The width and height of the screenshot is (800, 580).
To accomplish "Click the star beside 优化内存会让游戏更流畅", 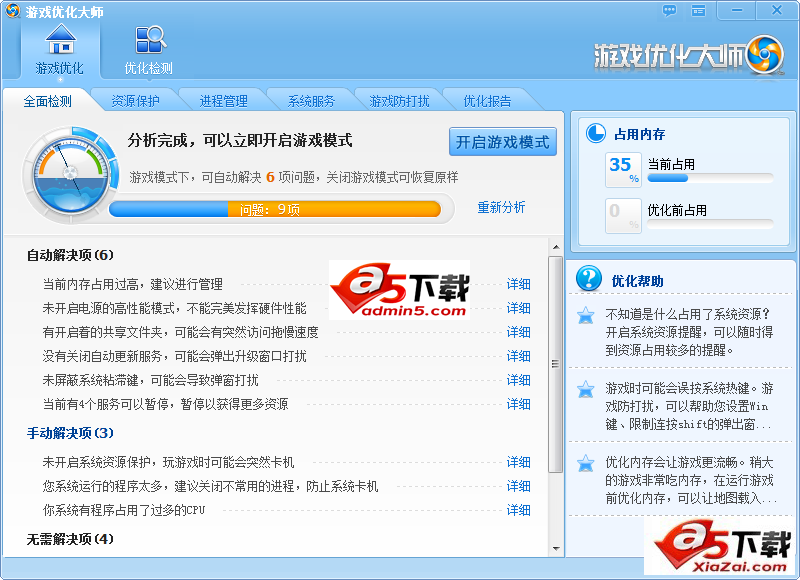I will [x=586, y=464].
